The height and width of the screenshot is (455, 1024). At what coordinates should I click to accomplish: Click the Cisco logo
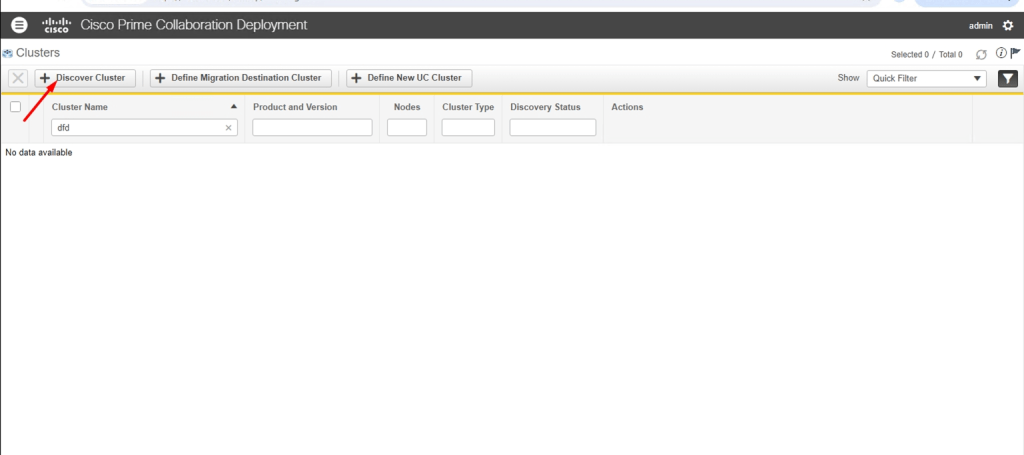tap(57, 25)
